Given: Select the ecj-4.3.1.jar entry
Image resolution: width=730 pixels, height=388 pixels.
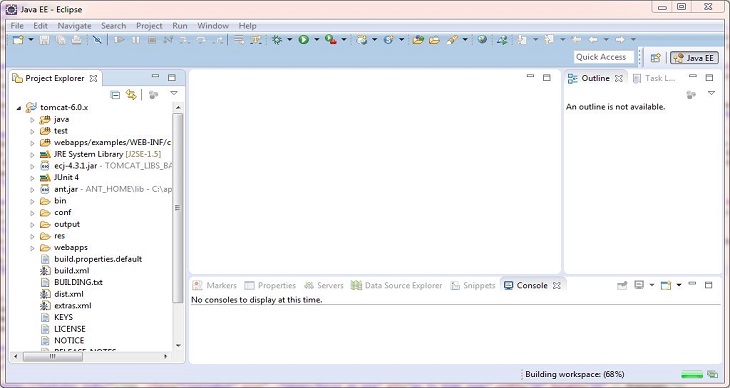Looking at the screenshot, I should pos(75,166).
